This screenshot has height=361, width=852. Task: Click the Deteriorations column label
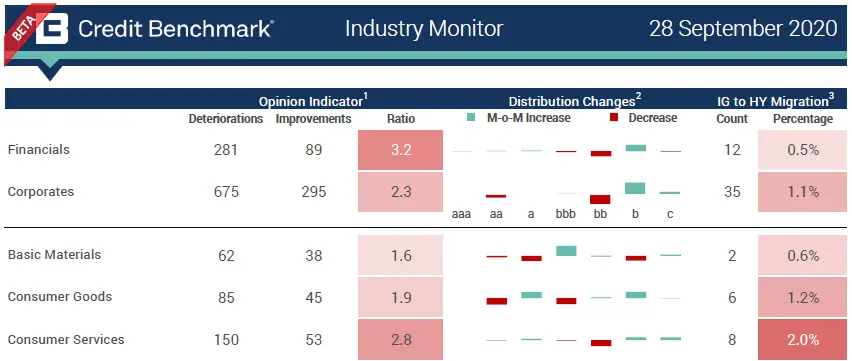tap(225, 119)
